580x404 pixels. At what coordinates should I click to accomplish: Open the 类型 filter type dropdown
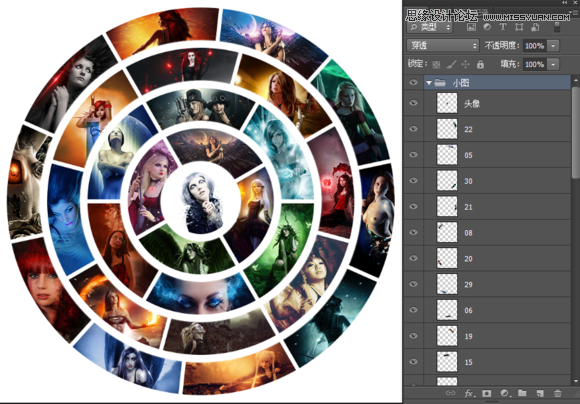429,27
